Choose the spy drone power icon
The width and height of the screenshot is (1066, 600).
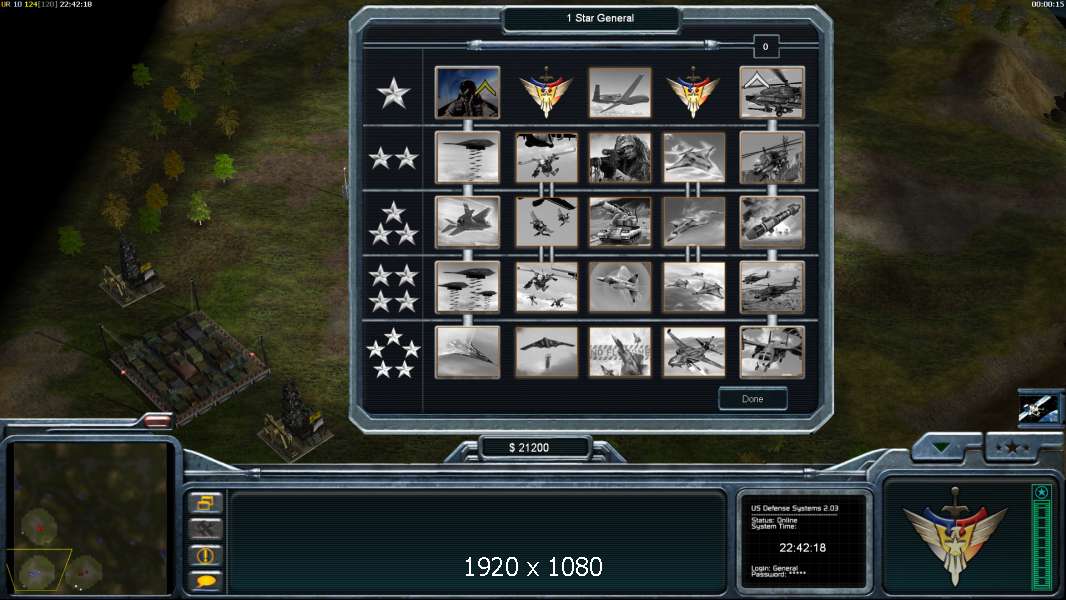pos(619,92)
